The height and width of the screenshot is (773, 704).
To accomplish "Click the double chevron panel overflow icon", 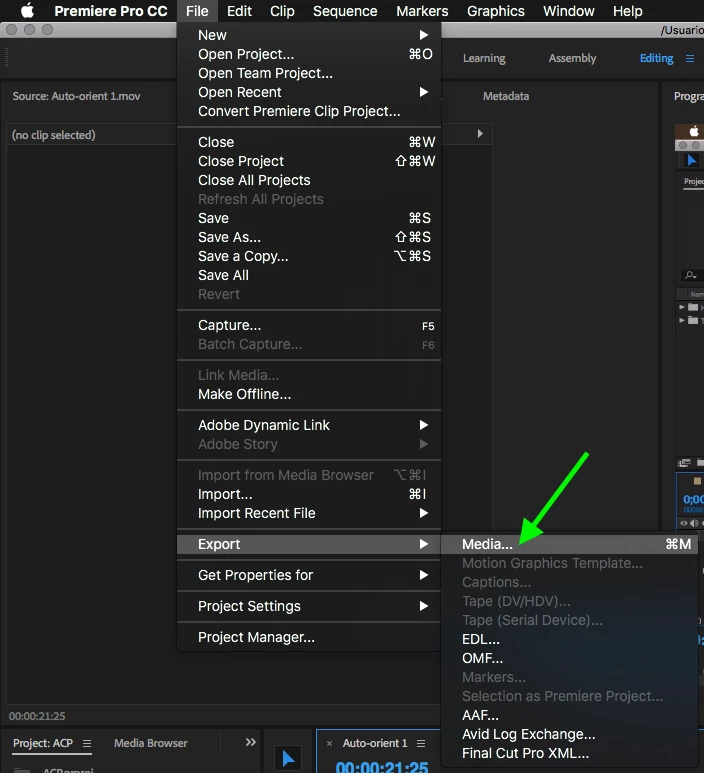I will [x=250, y=742].
